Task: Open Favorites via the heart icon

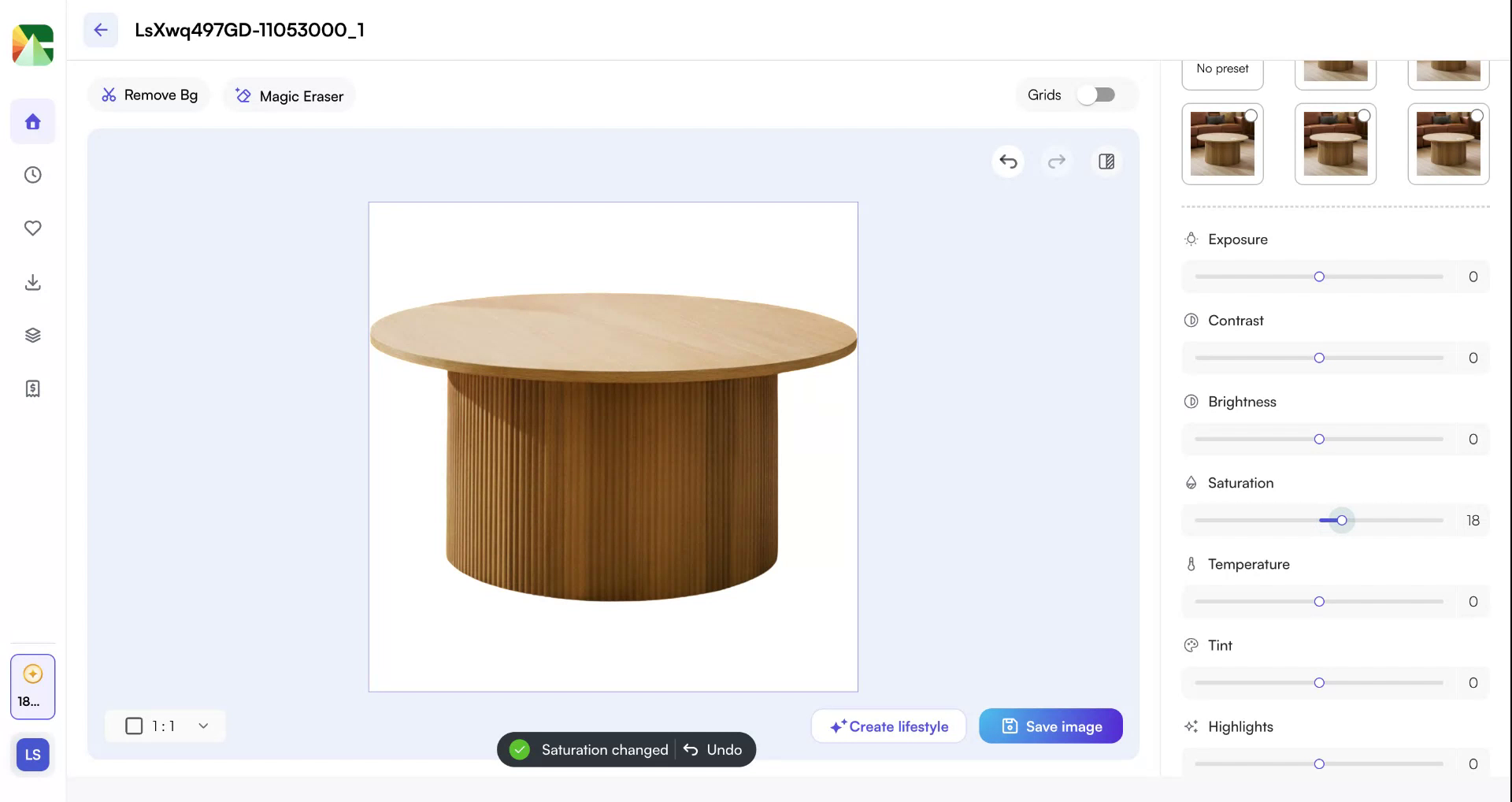Action: [32, 228]
